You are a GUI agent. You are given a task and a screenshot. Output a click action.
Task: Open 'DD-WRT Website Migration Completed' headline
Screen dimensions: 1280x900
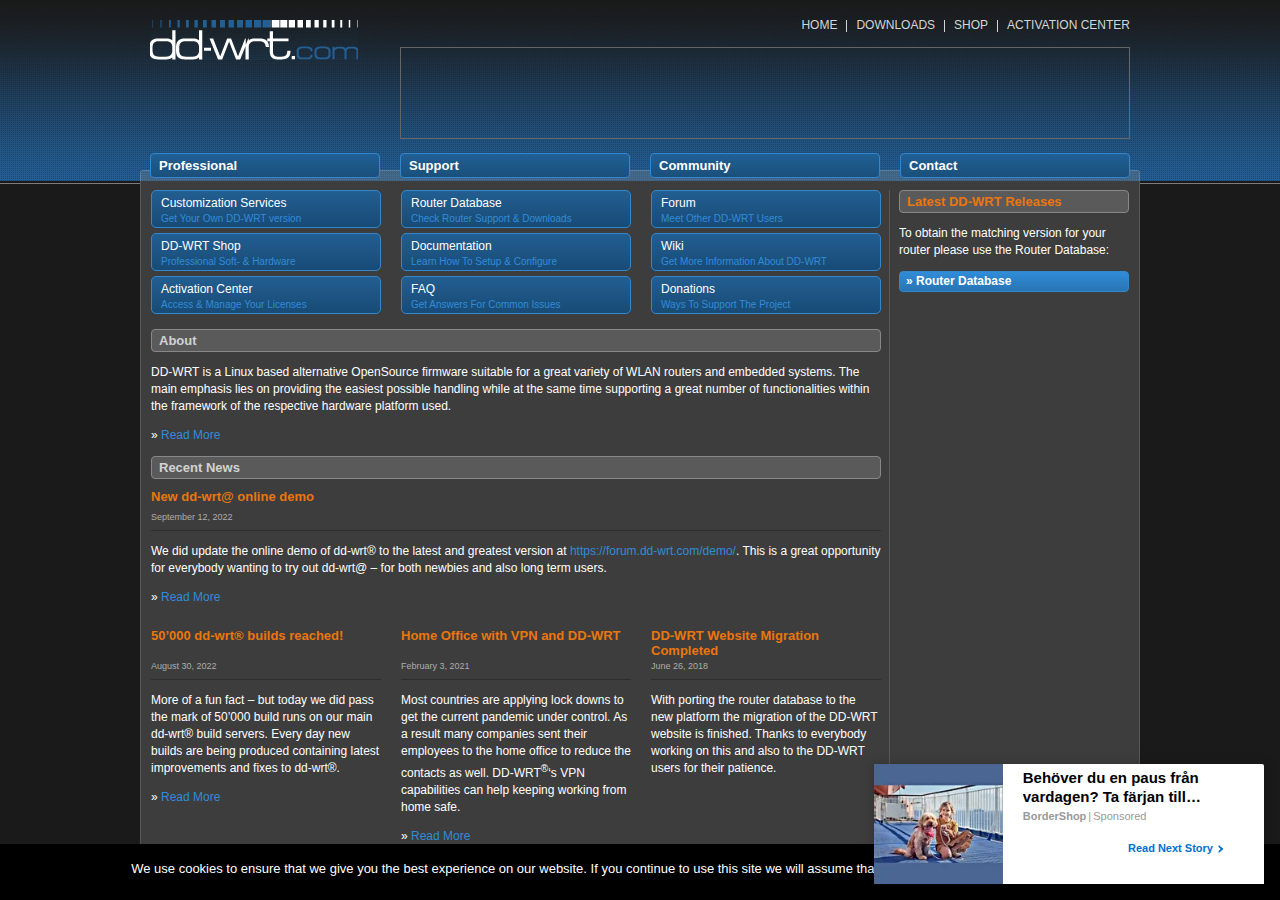click(x=735, y=643)
